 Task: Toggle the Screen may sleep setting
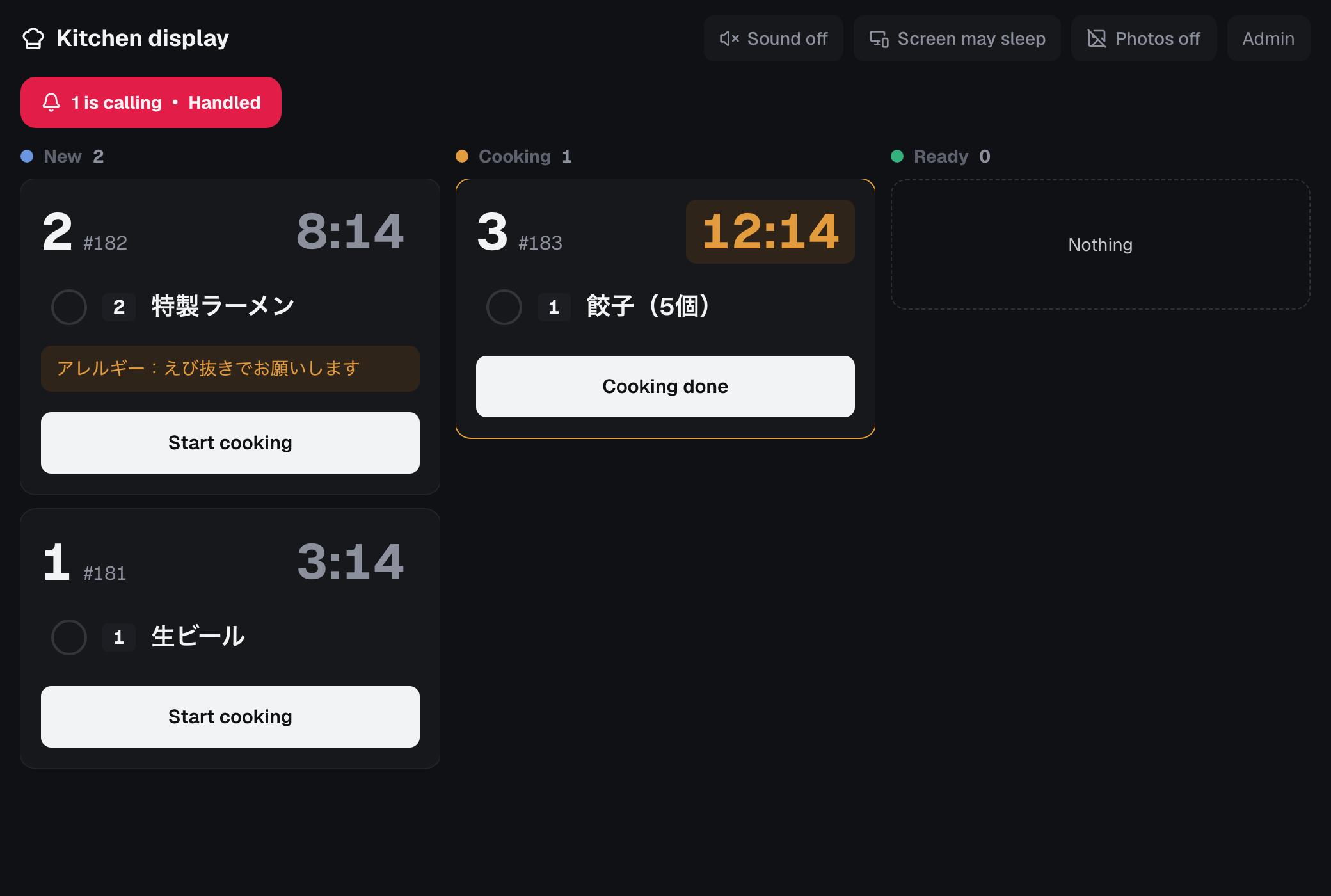[x=957, y=38]
